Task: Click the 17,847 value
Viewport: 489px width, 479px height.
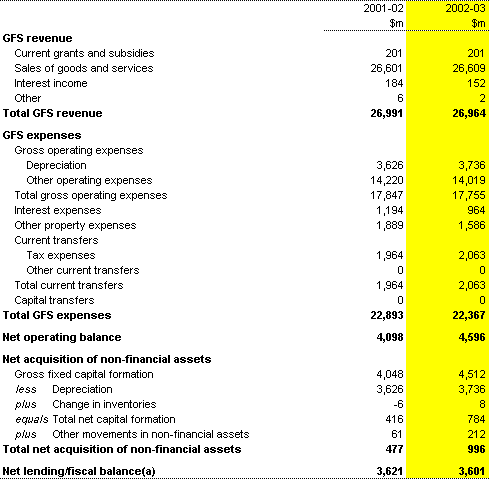Action: tap(387, 195)
